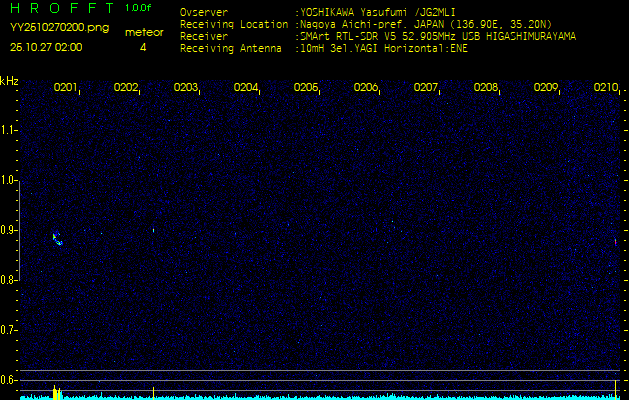The image size is (629, 400).
Task: Click the 0201 time marker
Action: 65,87
